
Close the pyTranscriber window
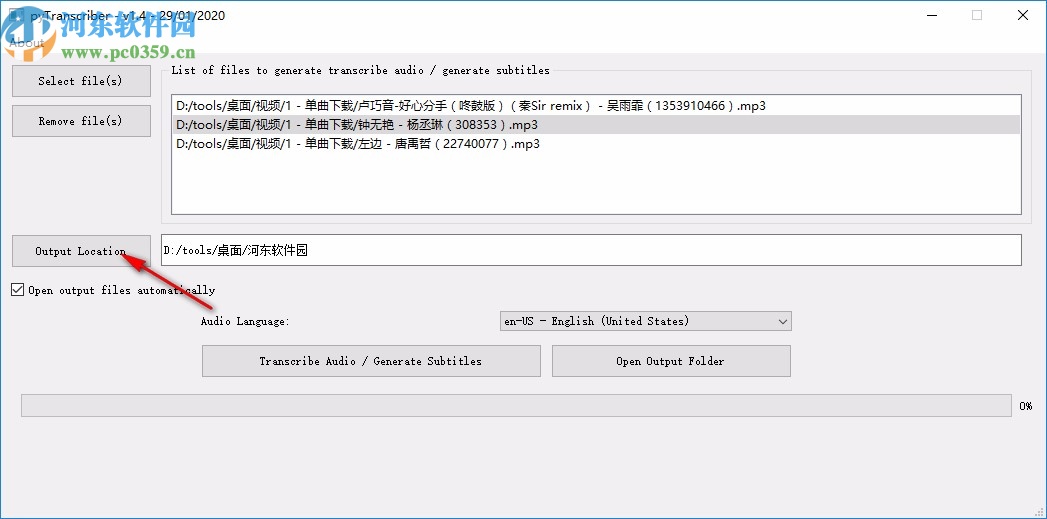tap(1022, 15)
